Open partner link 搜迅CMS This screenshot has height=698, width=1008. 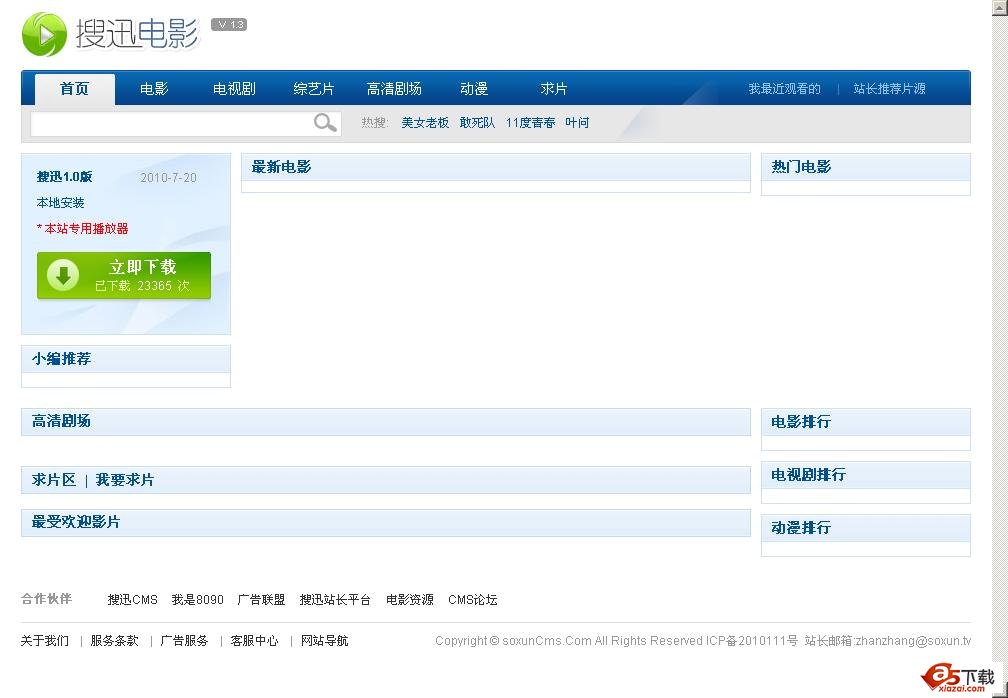tap(133, 600)
